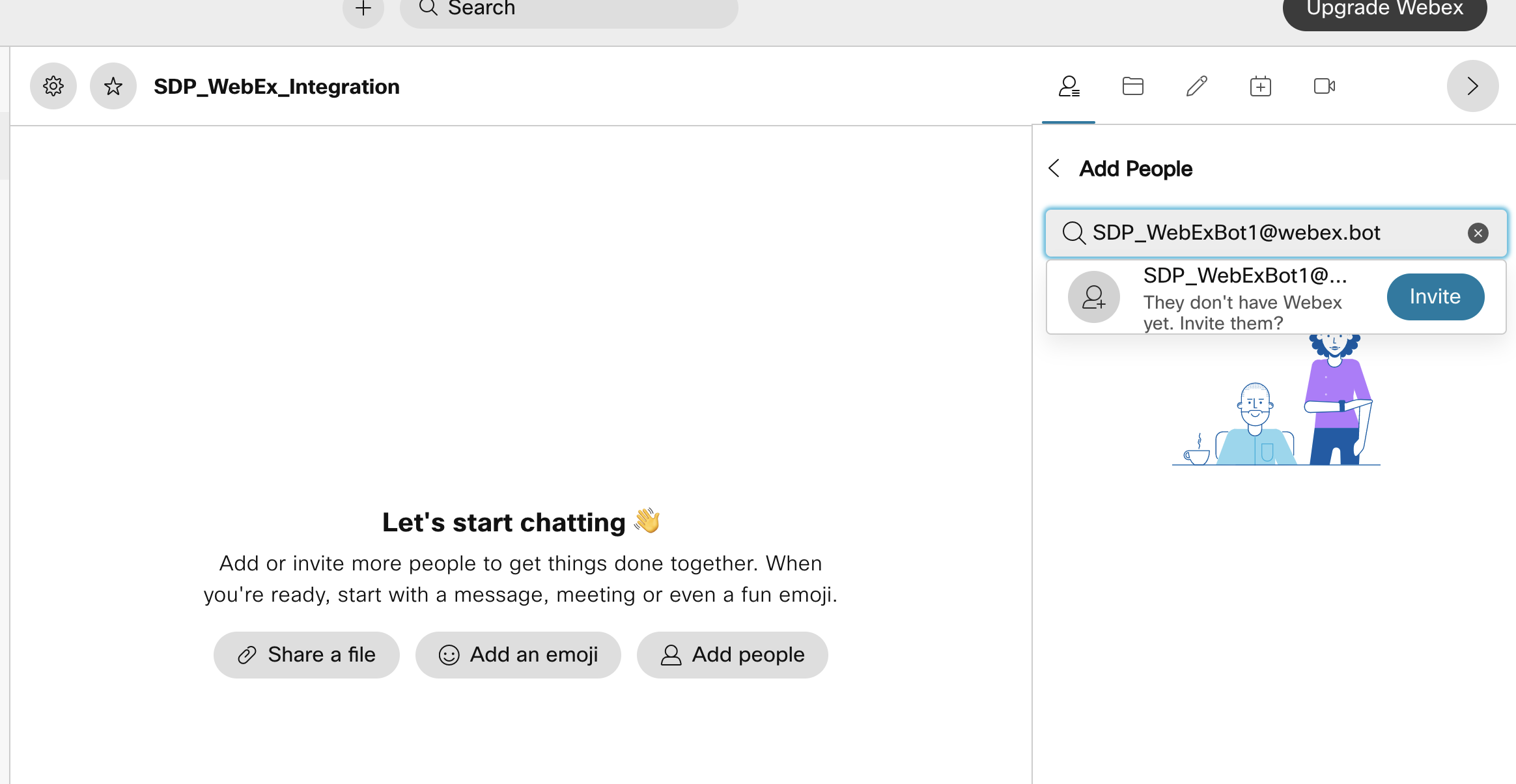Toggle favorite star for SDP_WebEx_Integration
Screen dimensions: 1516x784
click(x=113, y=86)
